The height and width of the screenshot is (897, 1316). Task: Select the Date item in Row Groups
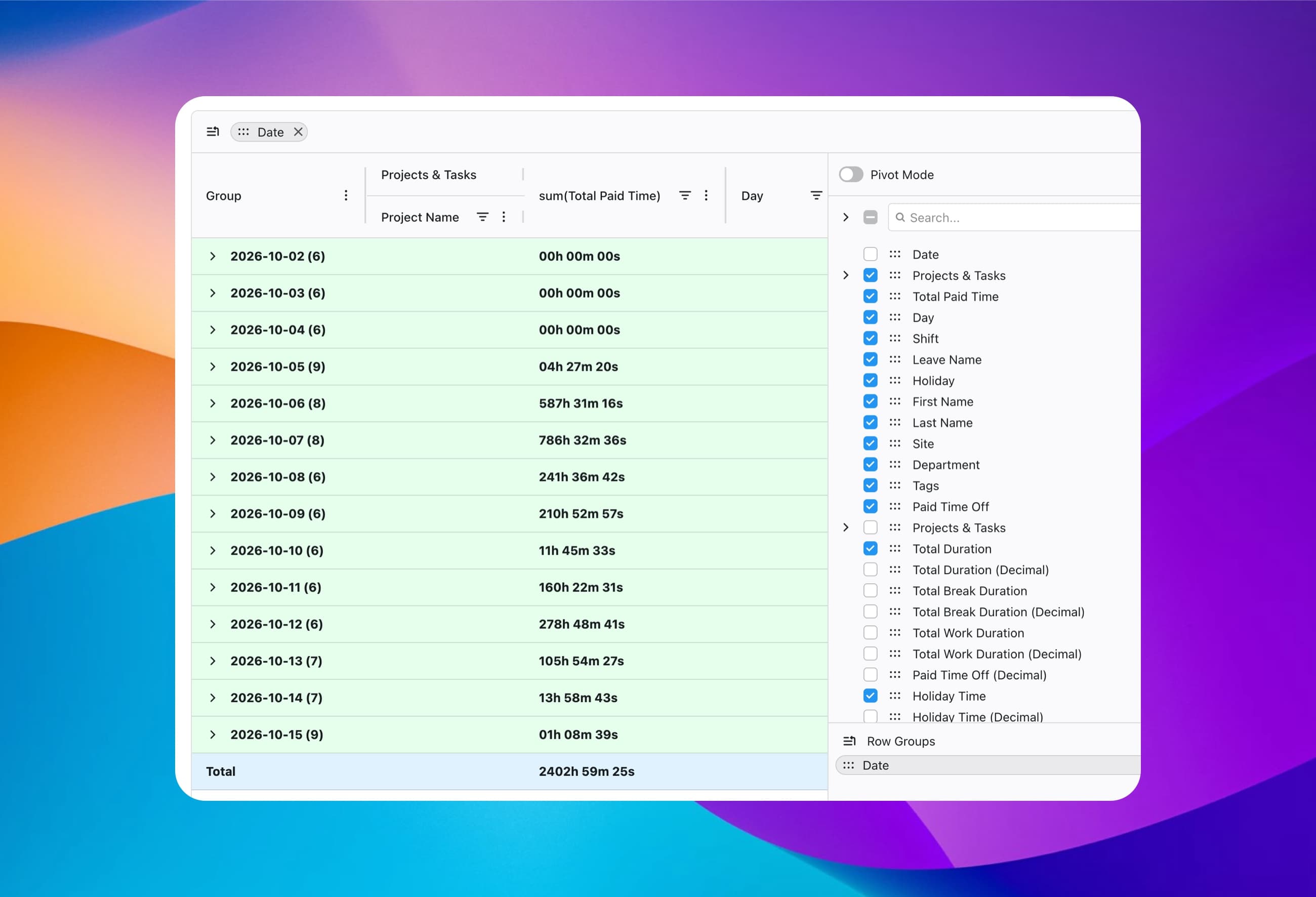[x=988, y=765]
